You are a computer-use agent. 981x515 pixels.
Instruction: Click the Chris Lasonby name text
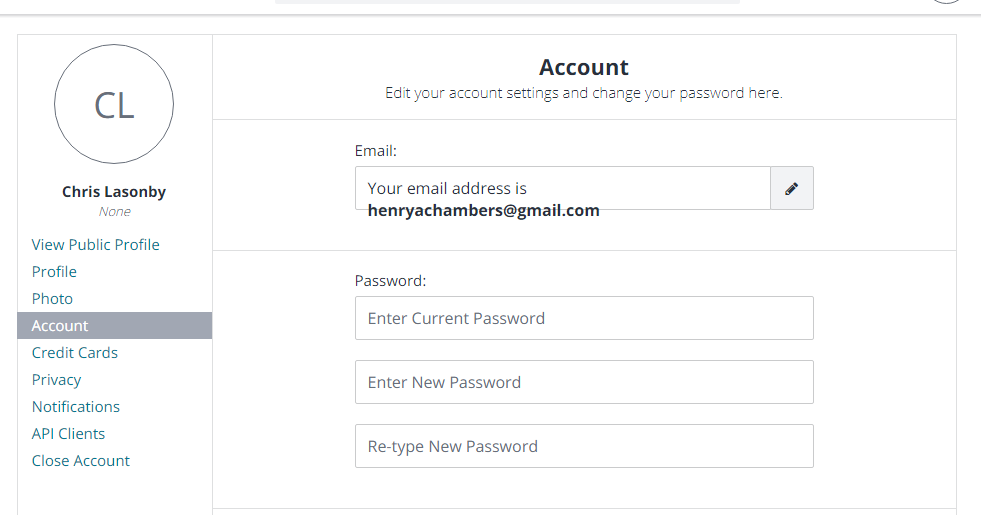(x=114, y=192)
